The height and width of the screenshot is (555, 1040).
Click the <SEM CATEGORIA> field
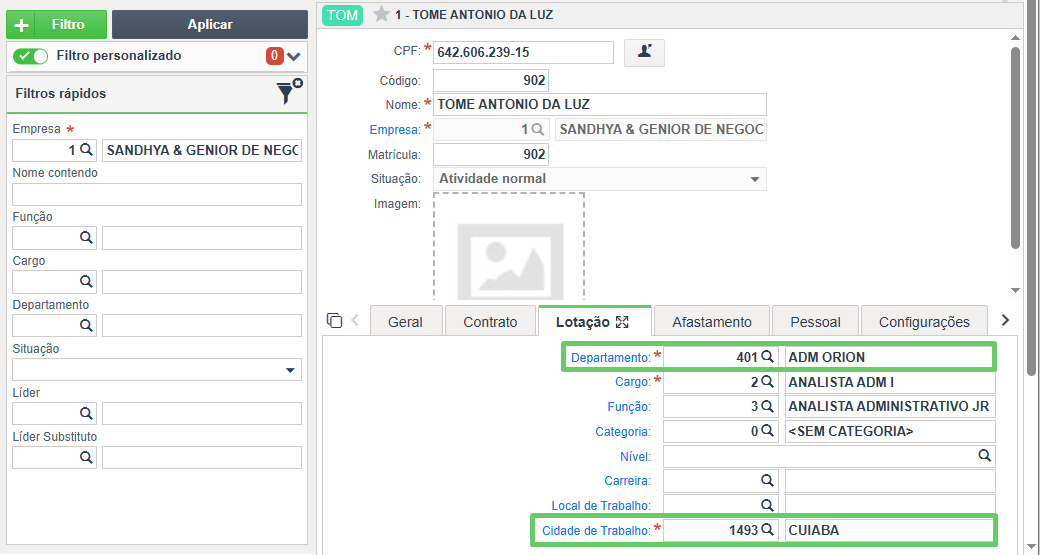click(x=890, y=431)
